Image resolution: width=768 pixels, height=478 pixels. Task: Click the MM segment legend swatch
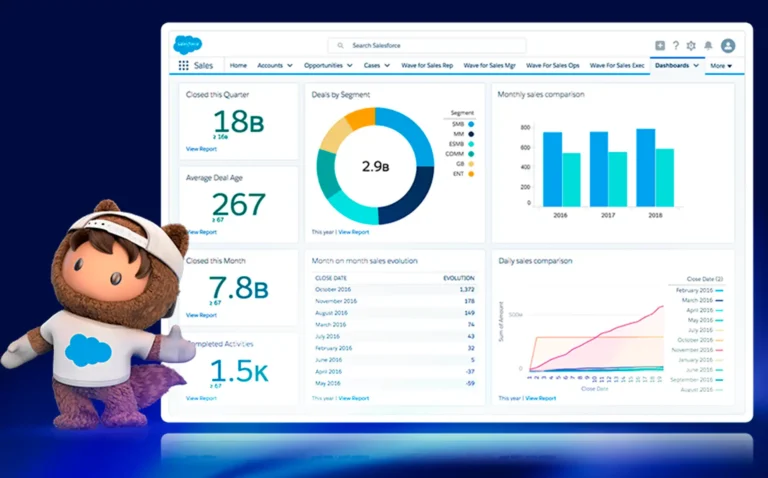(471, 134)
